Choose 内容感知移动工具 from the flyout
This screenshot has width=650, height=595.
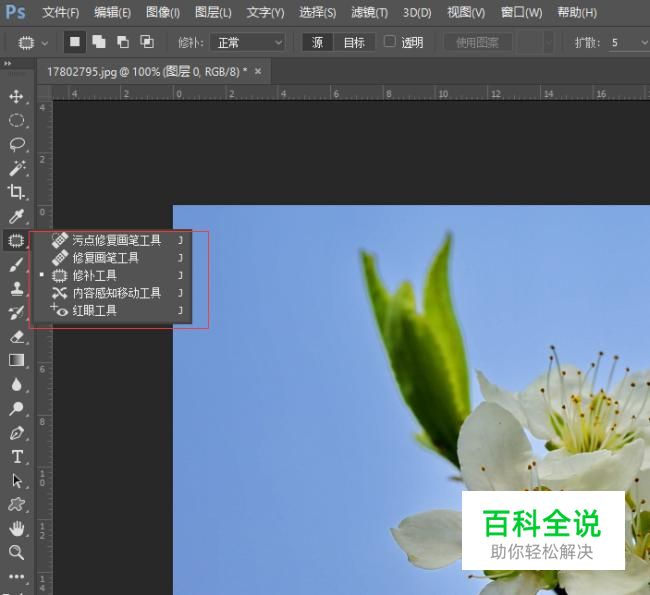(112, 293)
